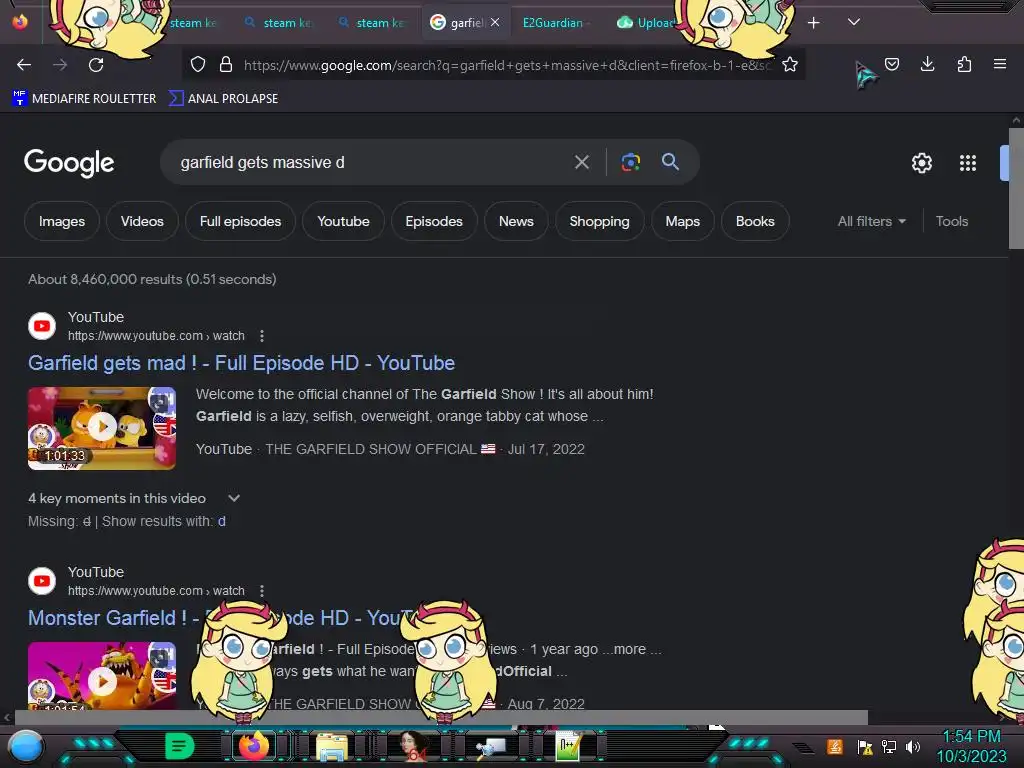The width and height of the screenshot is (1024, 768).
Task: Open Garfield gets mad Full Episode link
Action: tap(242, 363)
